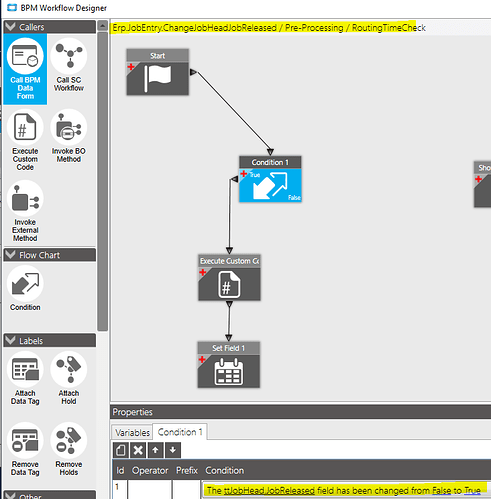Select the Invoke External Method item

pos(25,211)
